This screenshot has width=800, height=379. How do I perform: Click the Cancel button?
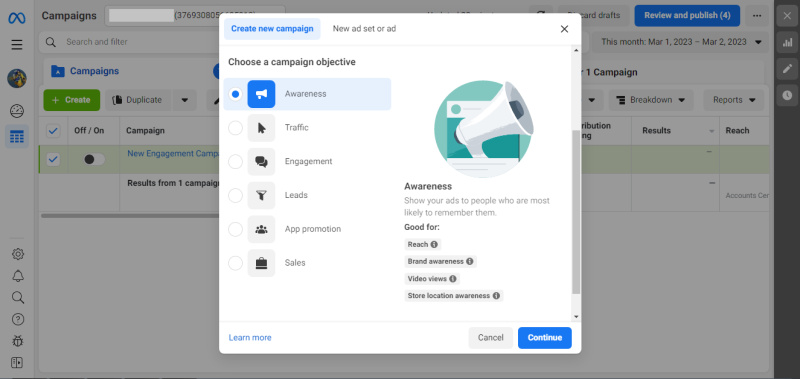(490, 338)
